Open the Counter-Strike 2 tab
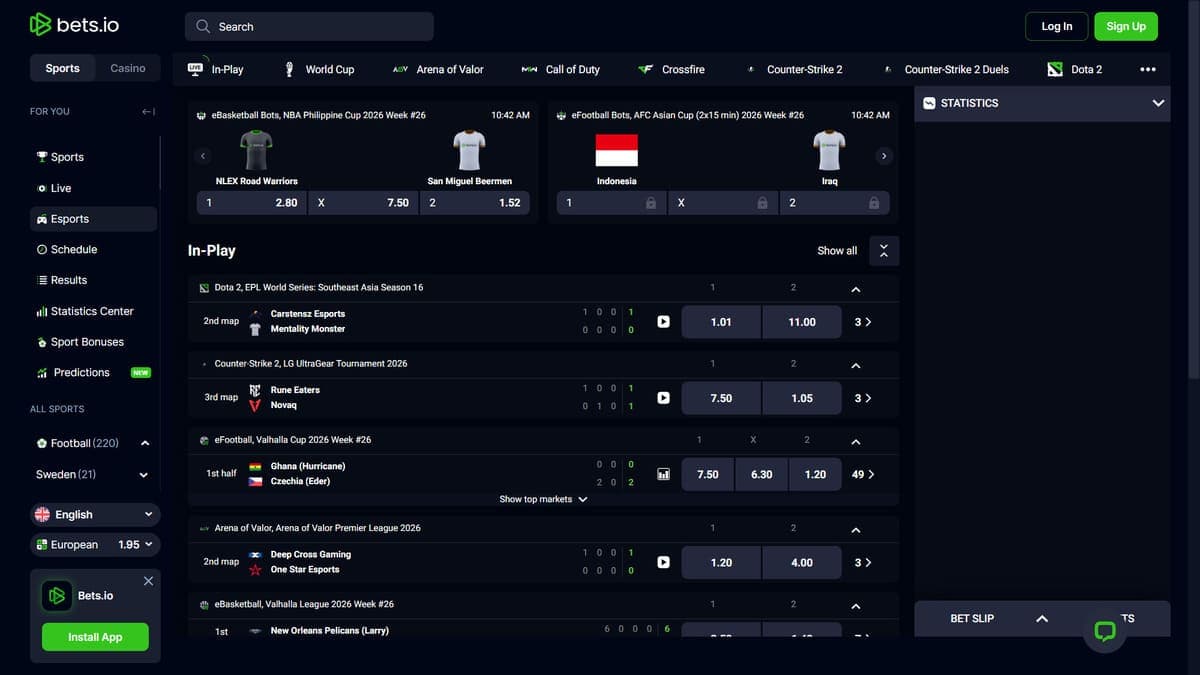The height and width of the screenshot is (675, 1200). (x=795, y=69)
